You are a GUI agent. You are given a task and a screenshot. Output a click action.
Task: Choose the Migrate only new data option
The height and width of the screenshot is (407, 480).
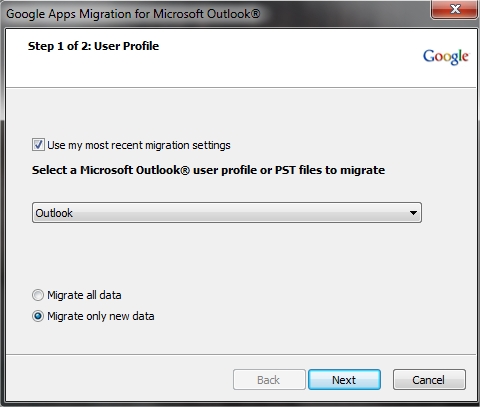[38, 316]
